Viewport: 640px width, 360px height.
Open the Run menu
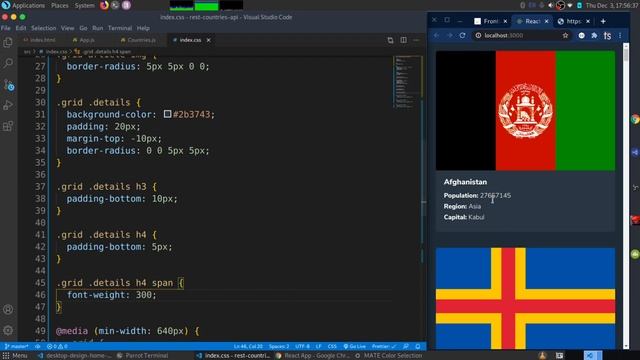click(98, 28)
